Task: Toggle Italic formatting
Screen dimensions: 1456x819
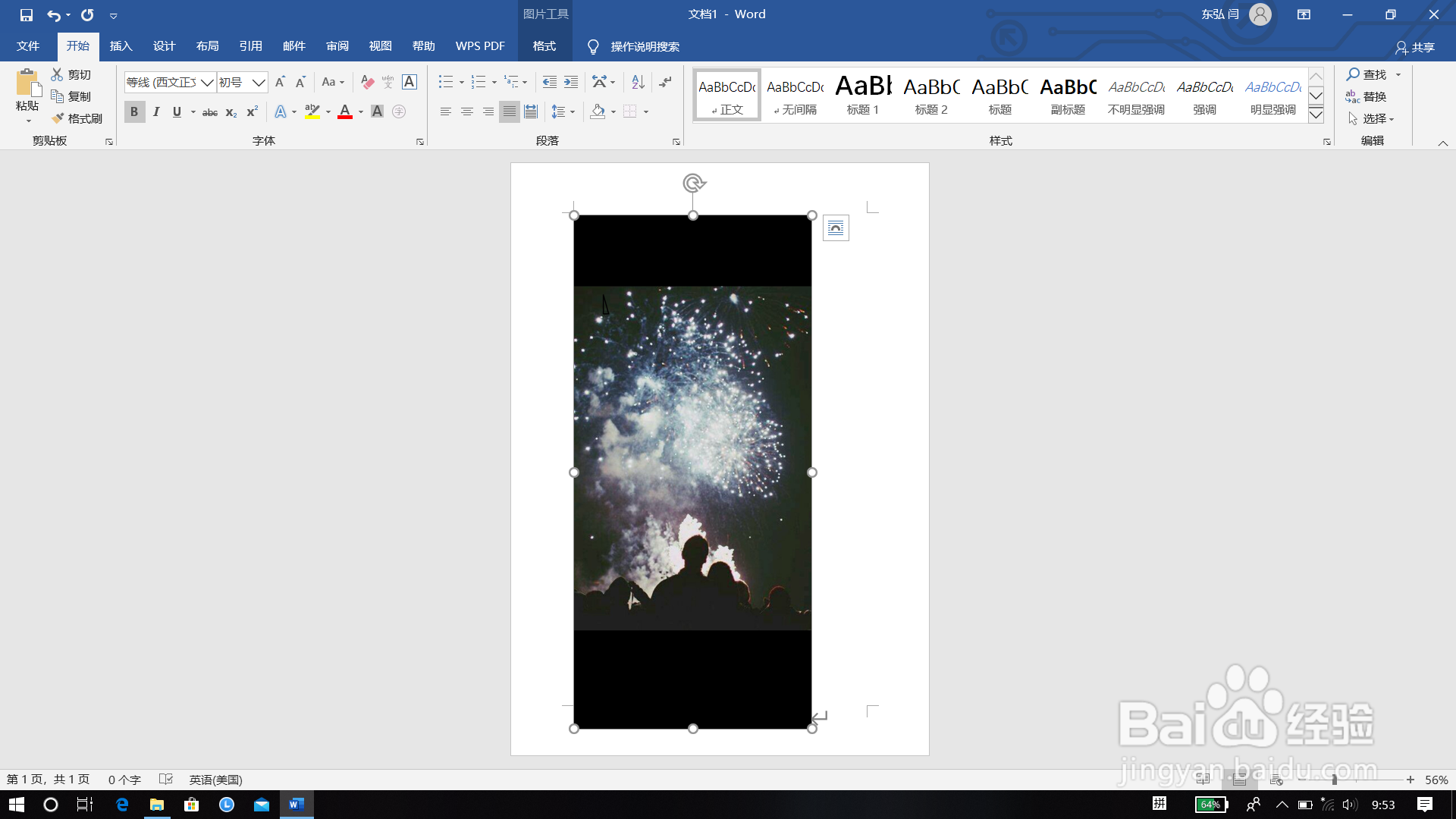Action: [x=156, y=111]
